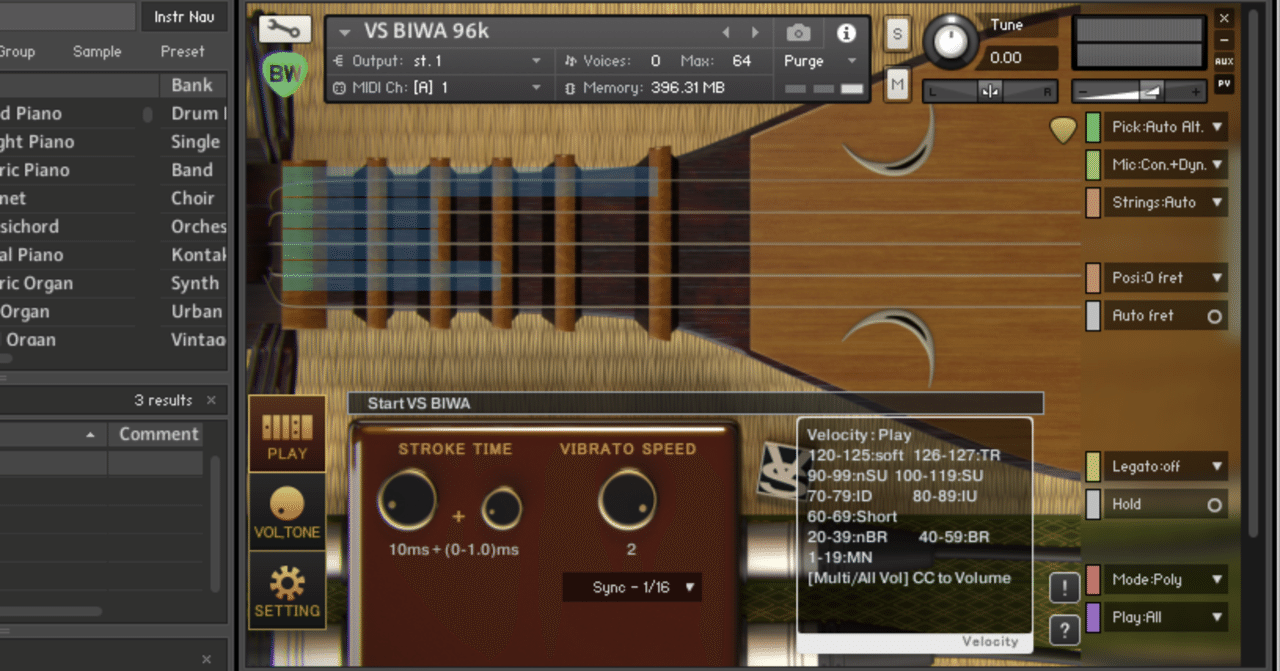Open the Posi:0 fret dropdown
Screen dimensions: 1280x671
[1166, 277]
